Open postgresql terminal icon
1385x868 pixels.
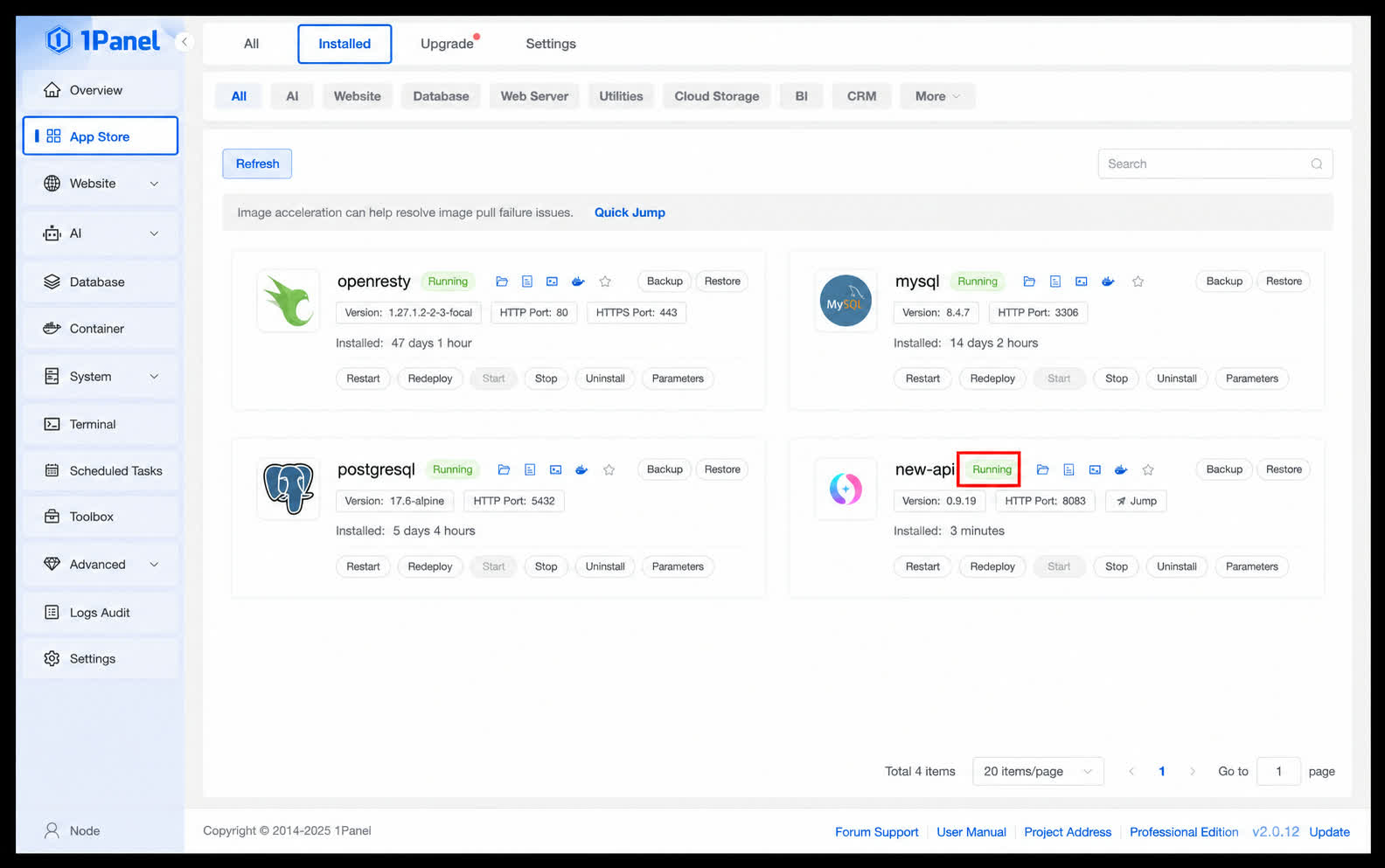[x=555, y=469]
